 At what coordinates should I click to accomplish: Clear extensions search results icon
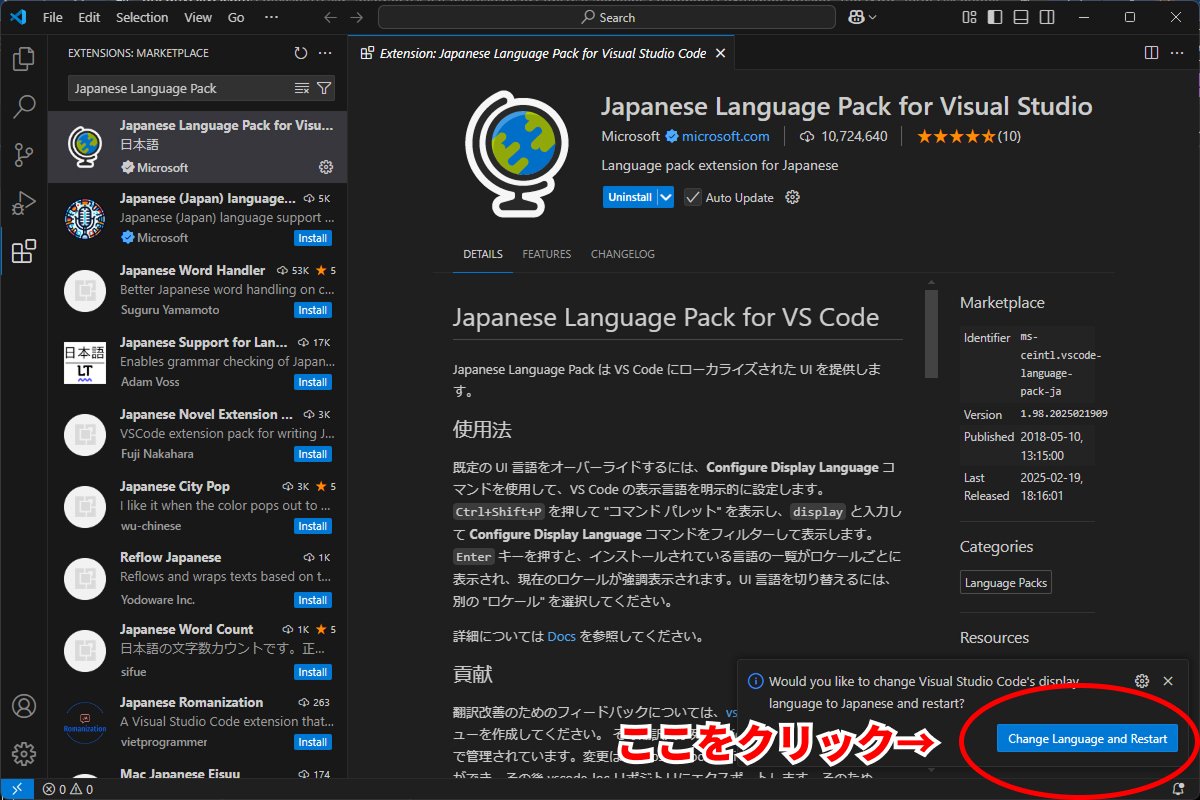302,89
